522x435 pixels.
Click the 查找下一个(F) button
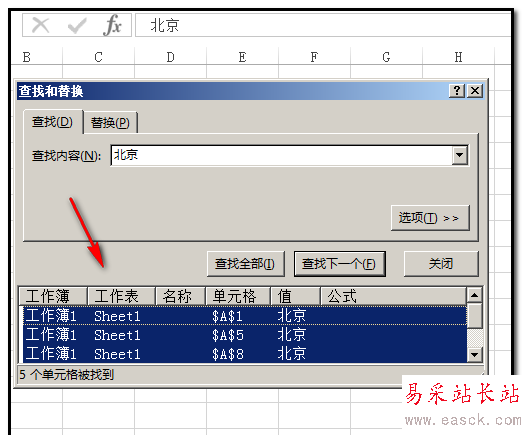pos(340,264)
